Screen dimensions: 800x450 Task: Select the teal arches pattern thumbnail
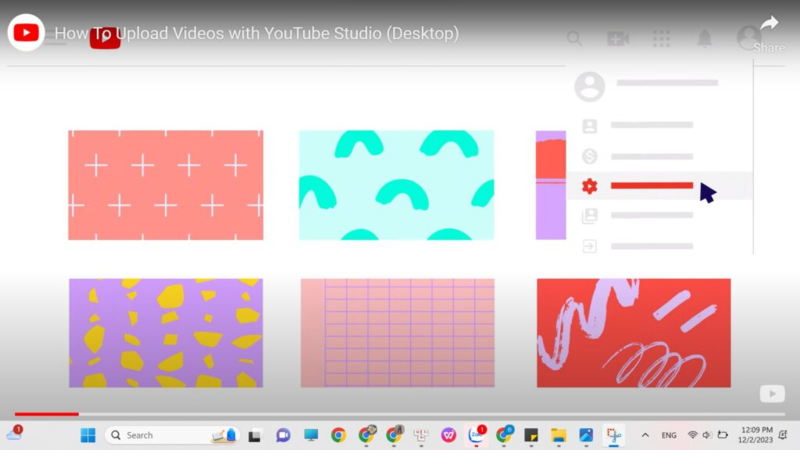(396, 185)
